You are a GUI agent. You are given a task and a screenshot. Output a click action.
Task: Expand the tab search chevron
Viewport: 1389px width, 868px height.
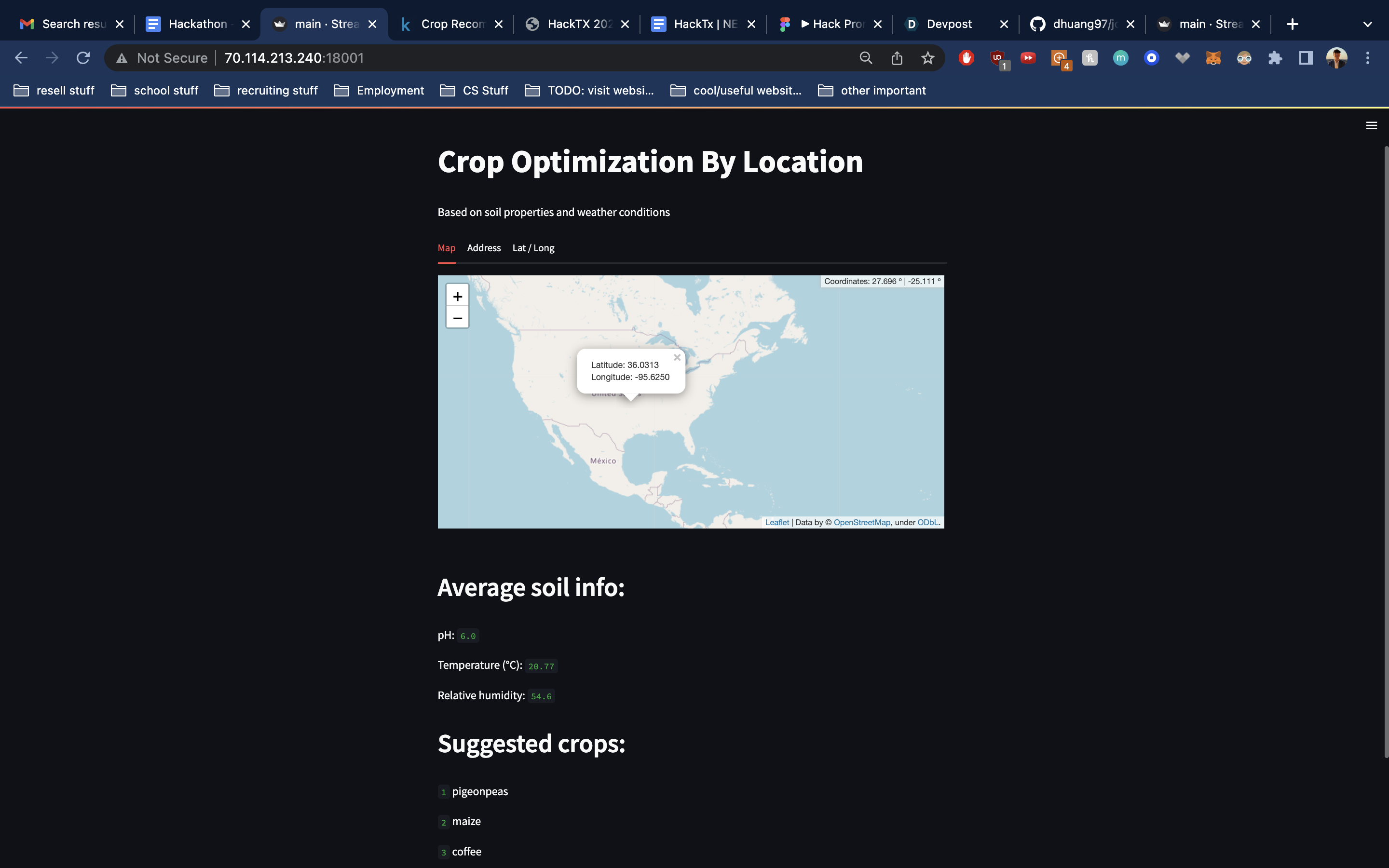1367,24
